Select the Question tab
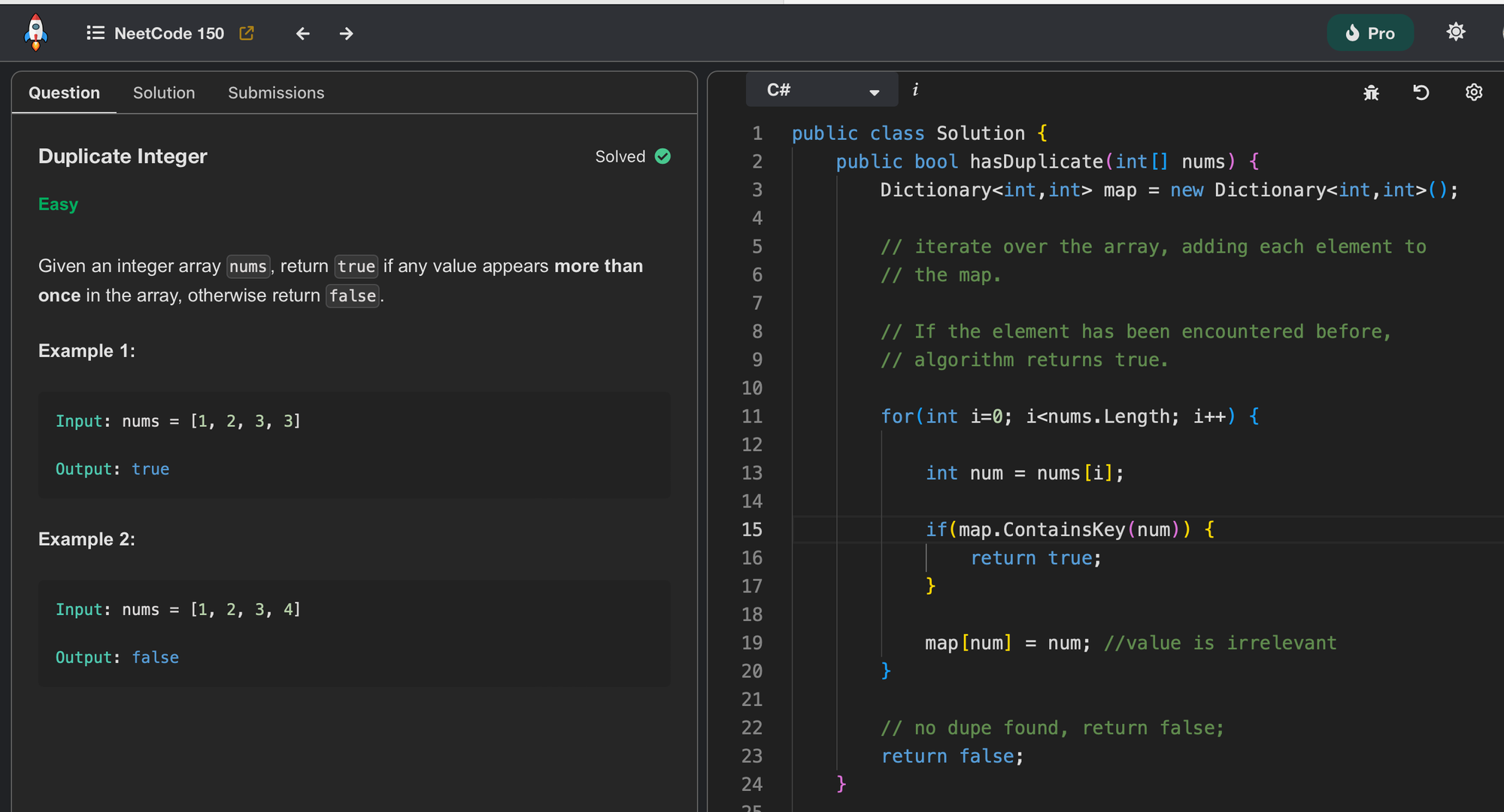The image size is (1504, 812). pos(64,92)
